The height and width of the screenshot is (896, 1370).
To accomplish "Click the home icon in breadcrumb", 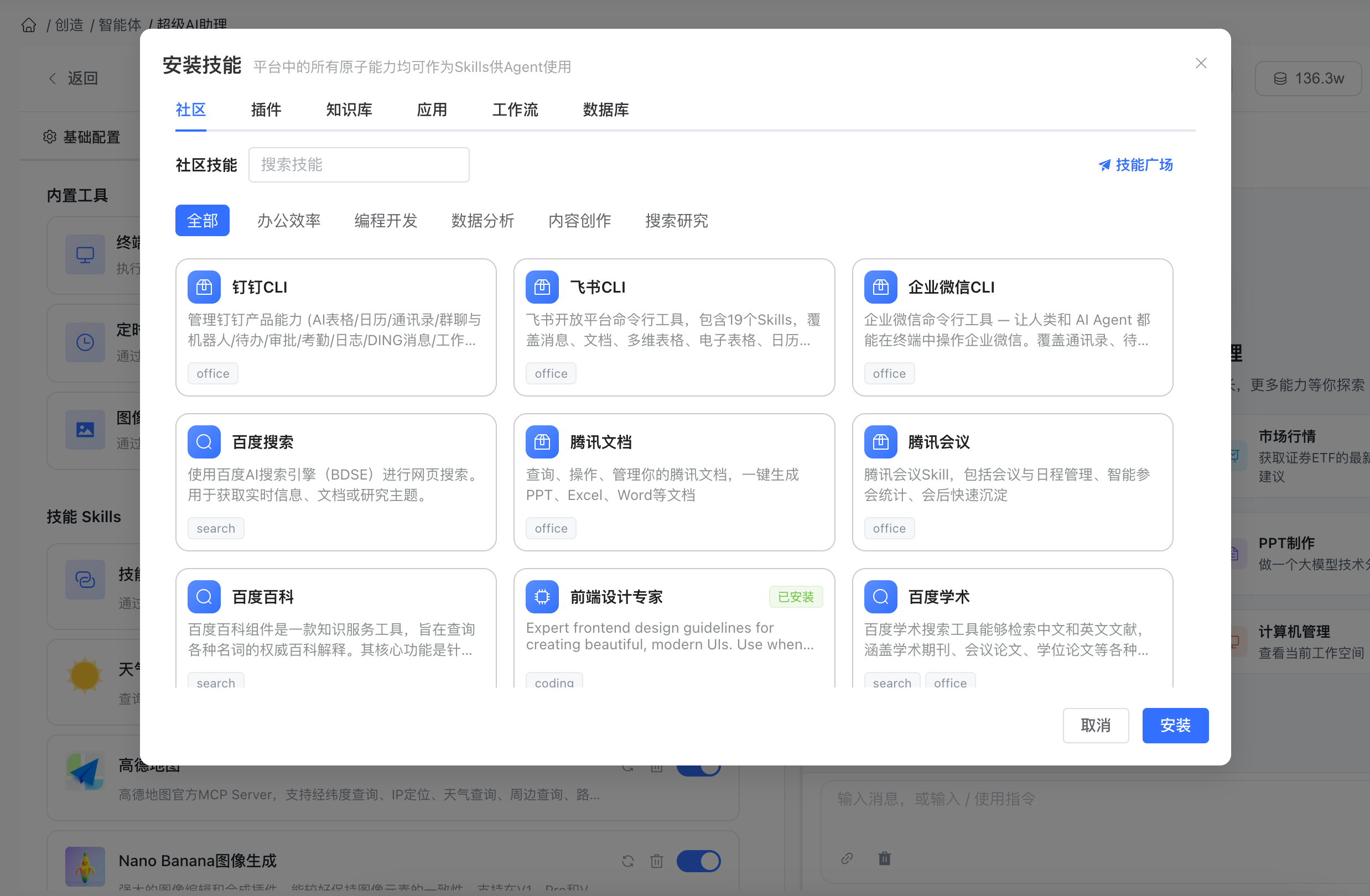I will tap(29, 25).
